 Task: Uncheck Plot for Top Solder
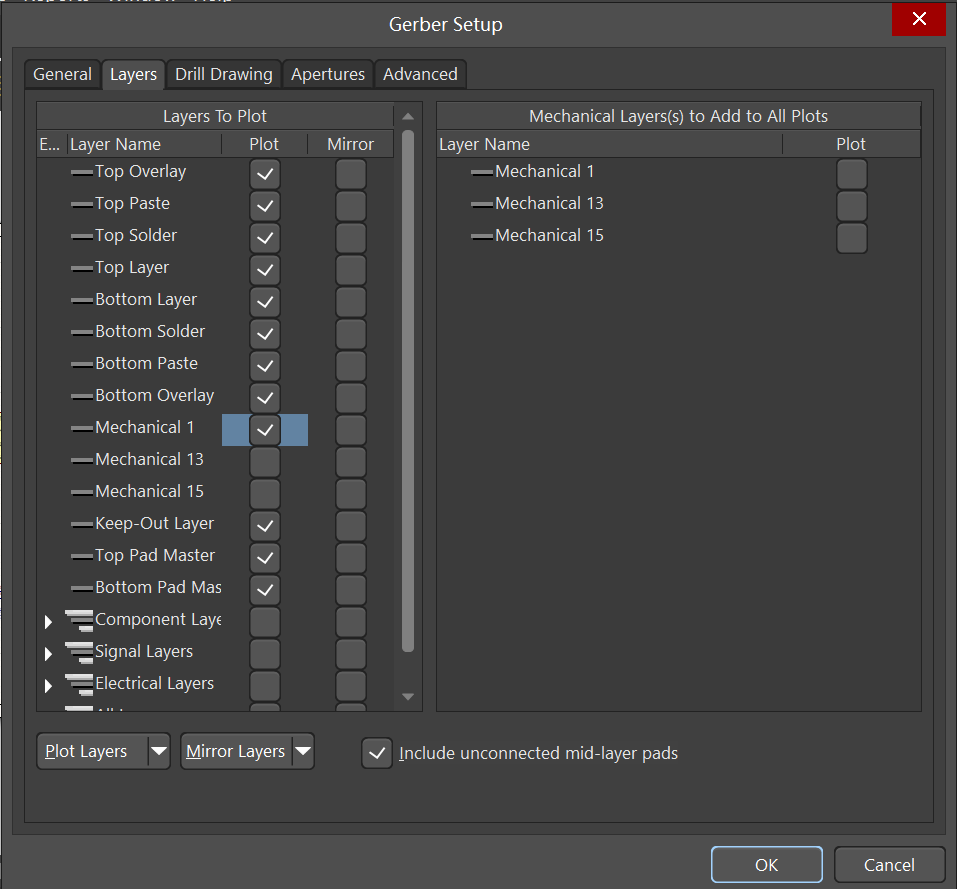click(265, 237)
